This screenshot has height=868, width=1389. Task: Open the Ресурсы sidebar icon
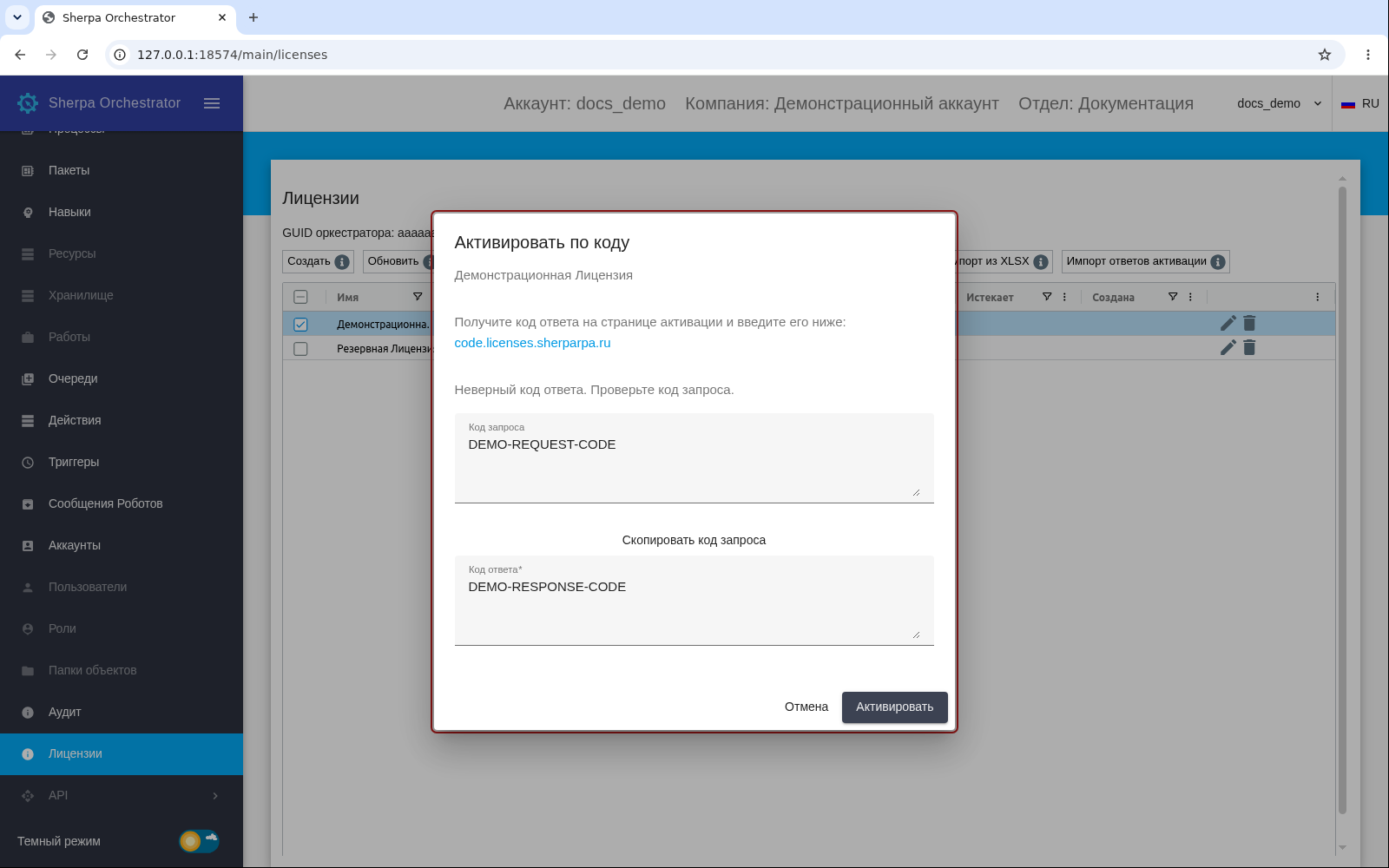[x=28, y=254]
